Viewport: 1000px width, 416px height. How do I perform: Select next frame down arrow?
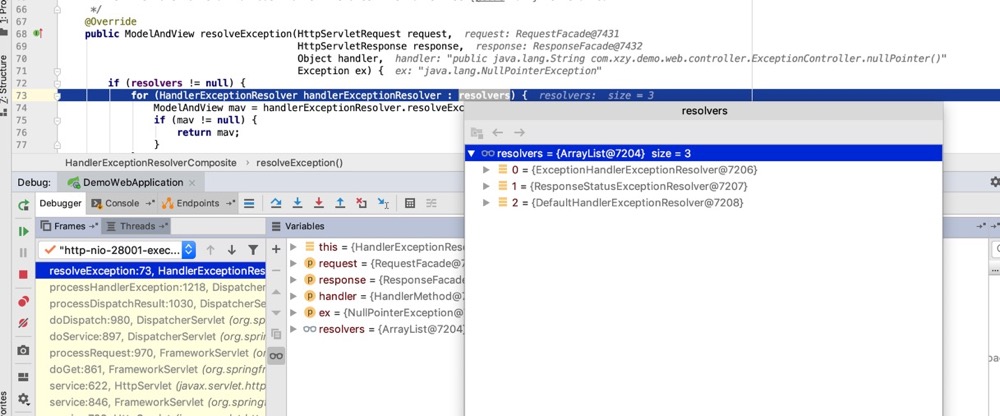[x=232, y=250]
